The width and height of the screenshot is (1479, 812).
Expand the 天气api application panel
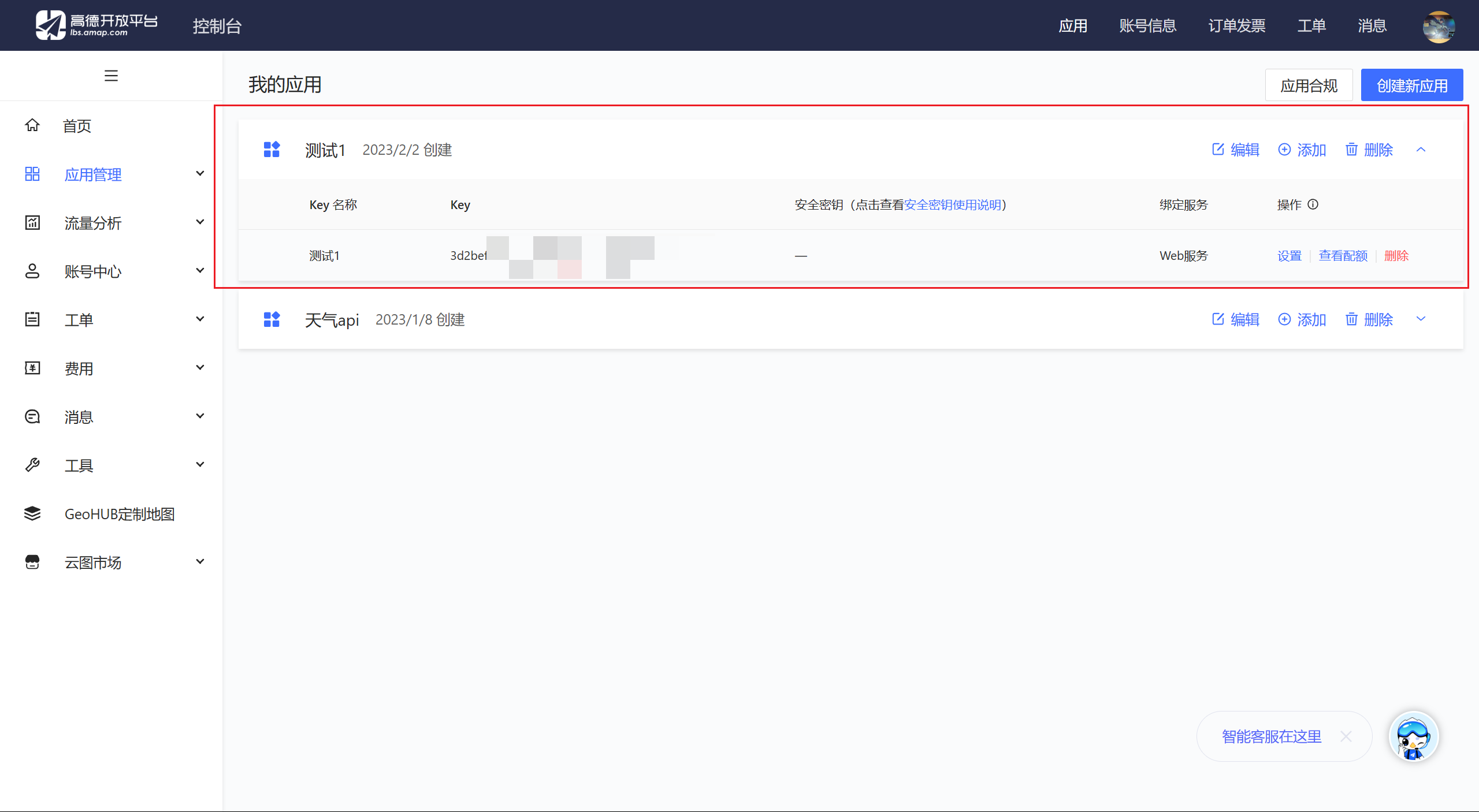pyautogui.click(x=1421, y=319)
